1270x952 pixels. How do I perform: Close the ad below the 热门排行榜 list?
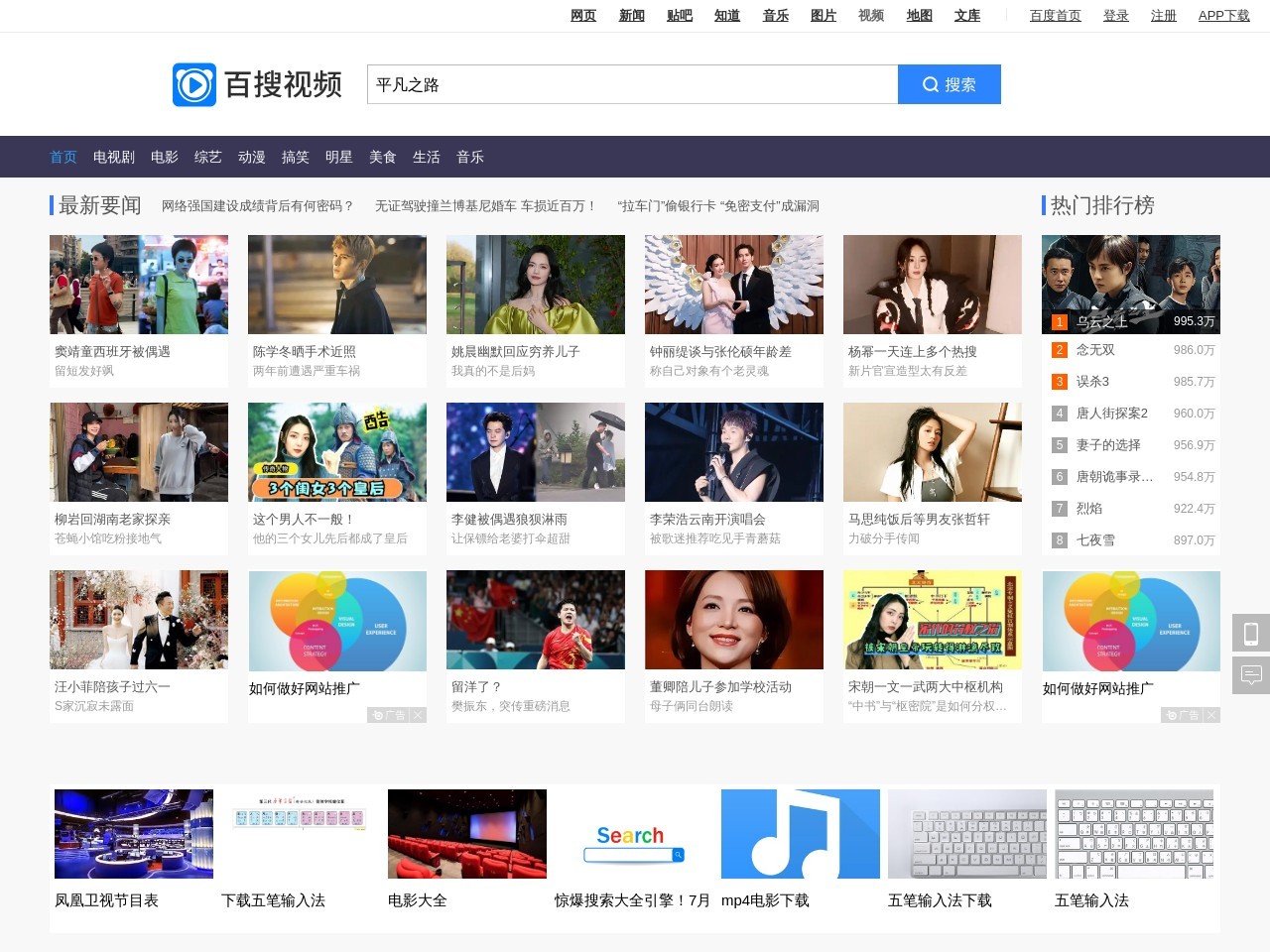(x=1211, y=715)
